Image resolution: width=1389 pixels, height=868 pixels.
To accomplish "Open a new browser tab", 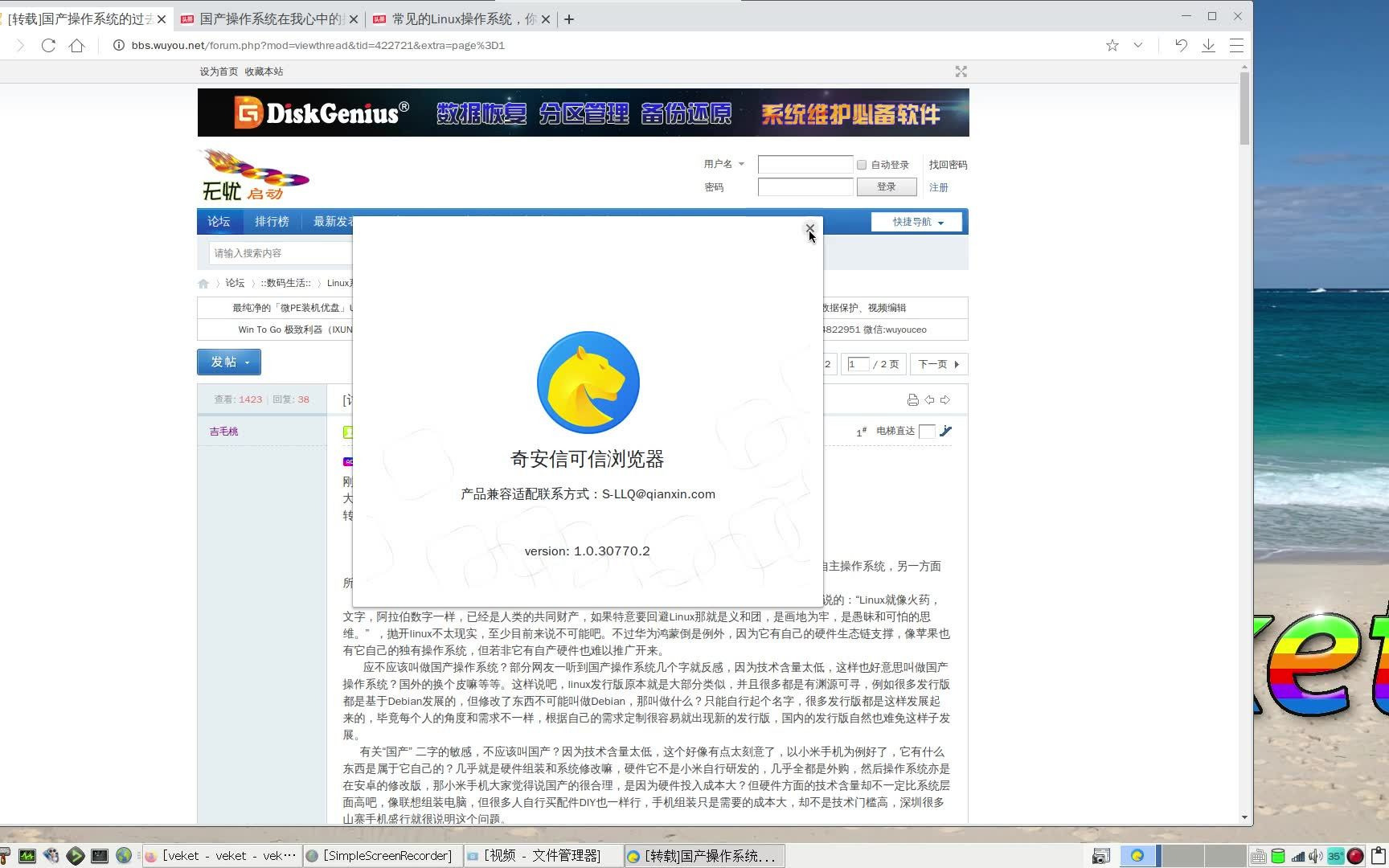I will [569, 19].
